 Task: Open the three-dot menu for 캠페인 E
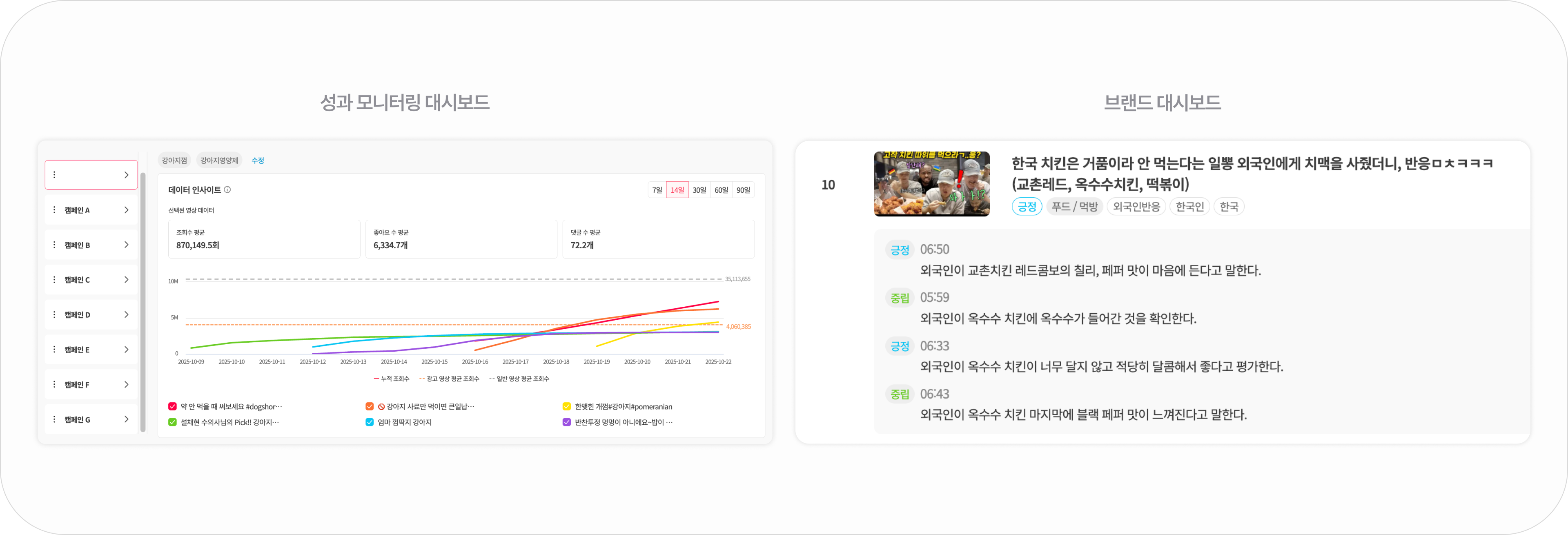tap(54, 350)
